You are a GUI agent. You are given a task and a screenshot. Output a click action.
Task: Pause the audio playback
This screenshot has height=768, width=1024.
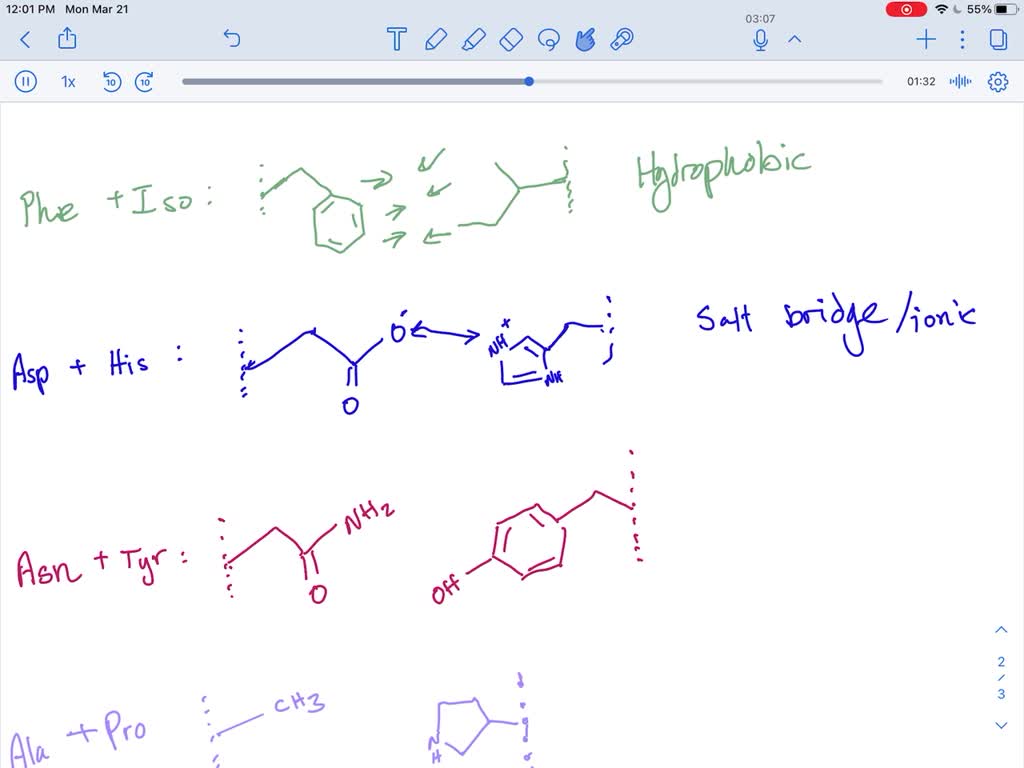pos(25,82)
